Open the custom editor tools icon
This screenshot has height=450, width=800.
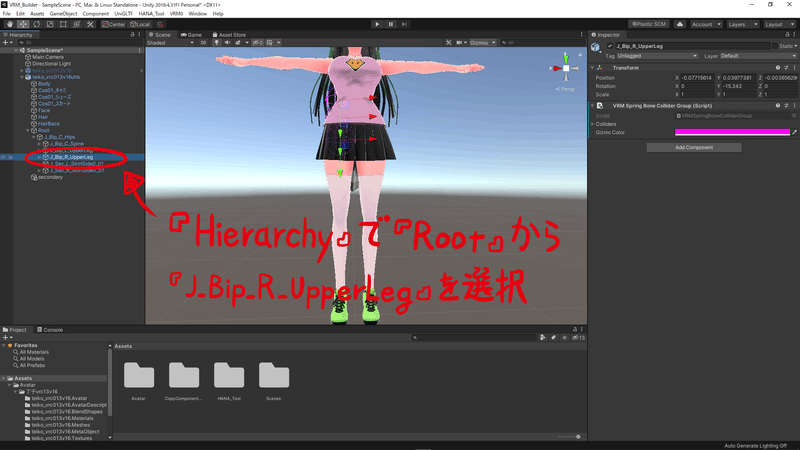click(90, 24)
